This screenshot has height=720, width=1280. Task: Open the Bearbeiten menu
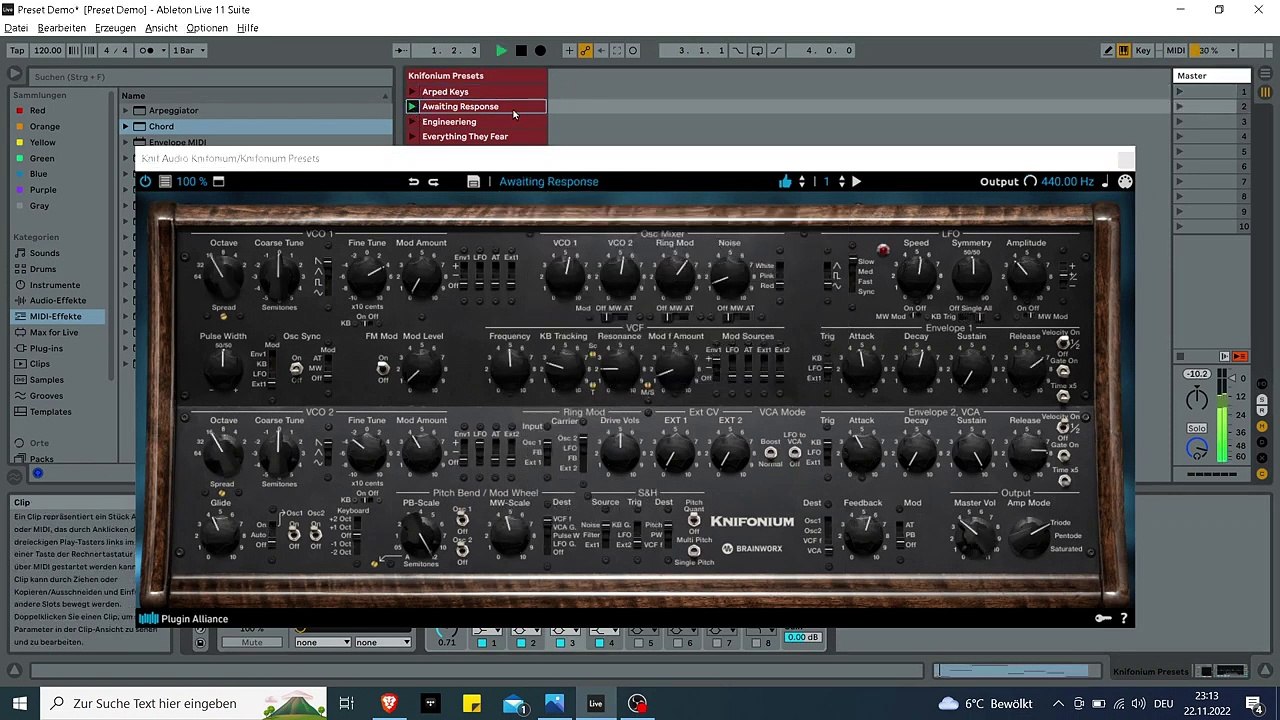[62, 28]
